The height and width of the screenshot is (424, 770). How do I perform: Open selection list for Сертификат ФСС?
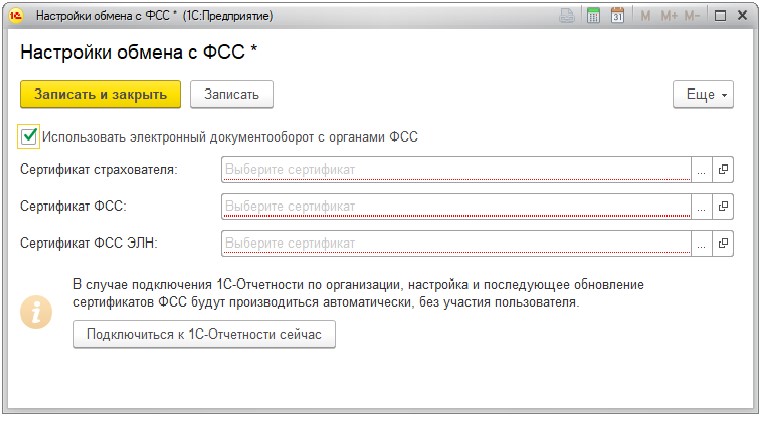[x=701, y=206]
